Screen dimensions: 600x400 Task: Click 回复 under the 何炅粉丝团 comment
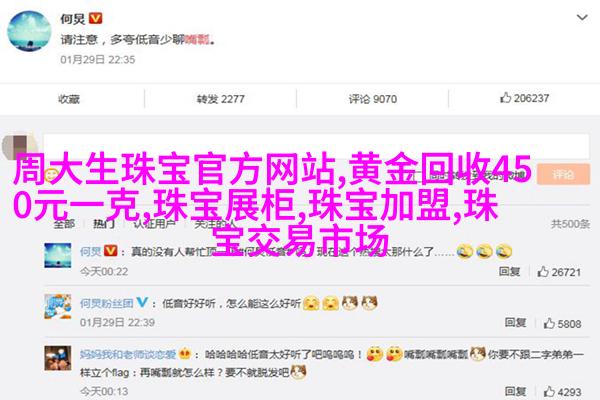(x=515, y=323)
